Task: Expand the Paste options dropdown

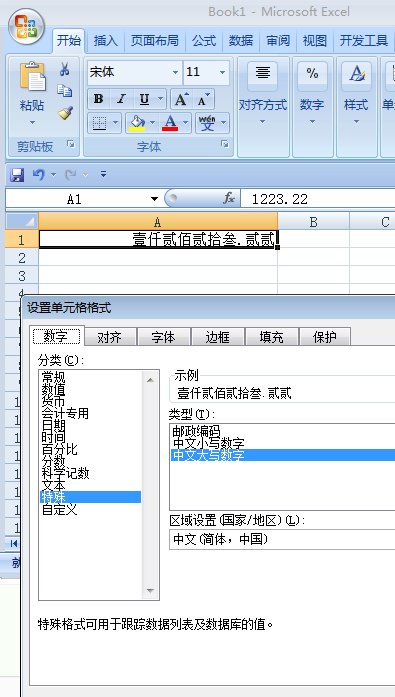Action: tap(32, 122)
